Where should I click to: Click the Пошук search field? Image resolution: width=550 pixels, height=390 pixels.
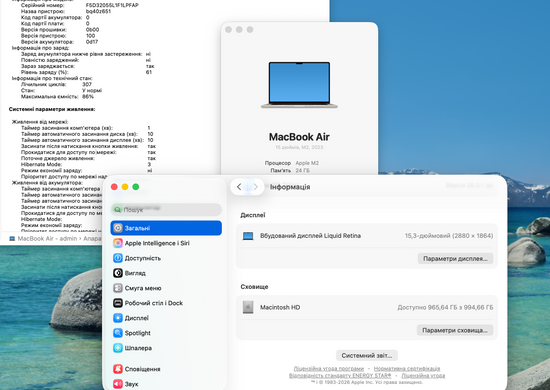pyautogui.click(x=166, y=210)
